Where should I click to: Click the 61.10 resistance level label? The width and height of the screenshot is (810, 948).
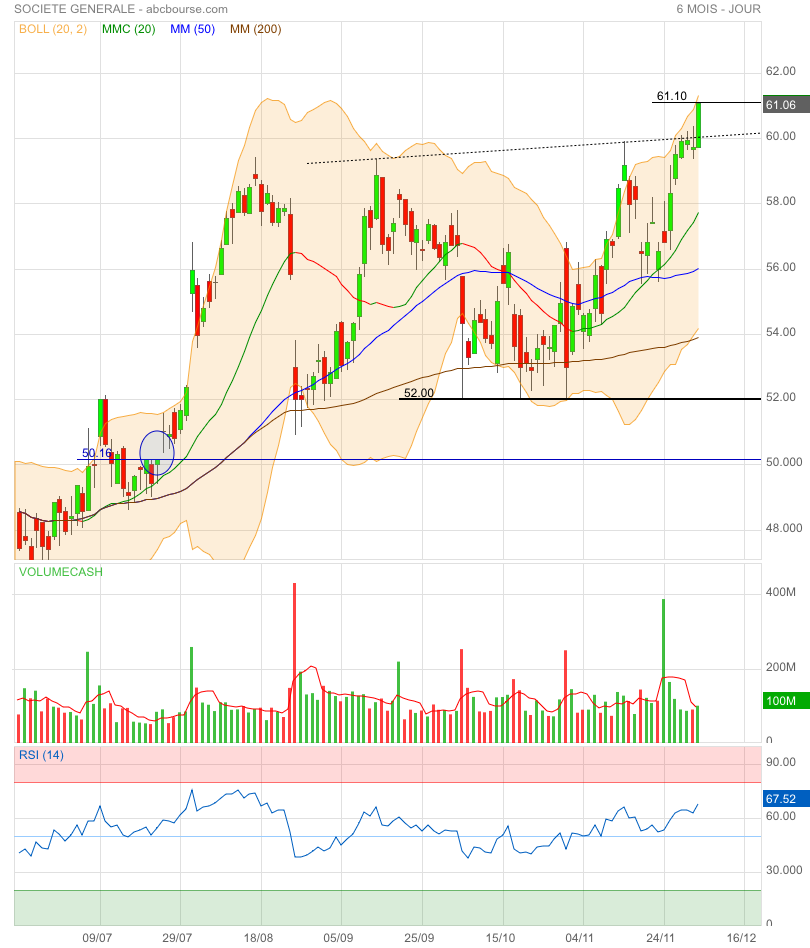coord(672,96)
